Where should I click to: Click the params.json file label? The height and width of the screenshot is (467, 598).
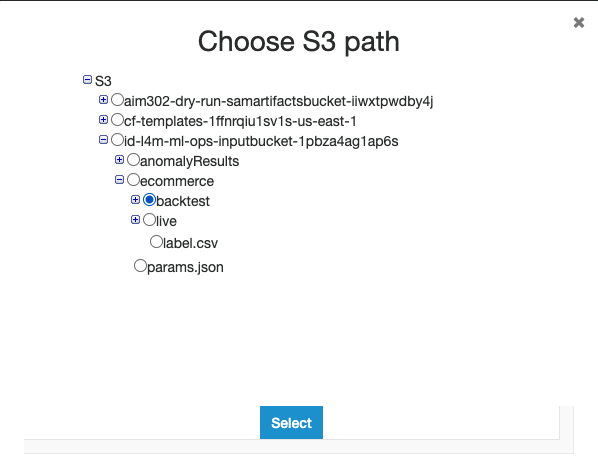coord(185,267)
